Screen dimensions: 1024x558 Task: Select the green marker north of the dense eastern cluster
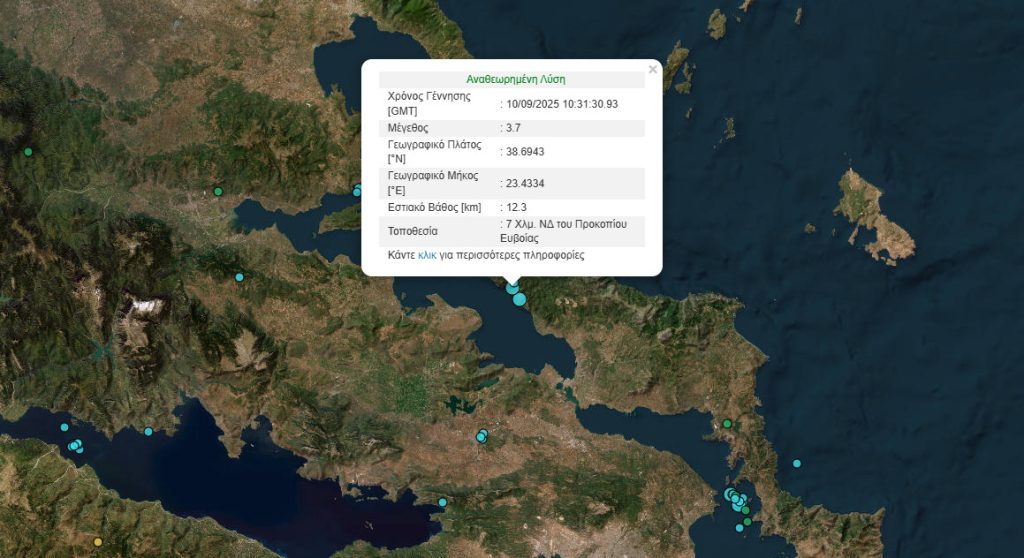(x=727, y=424)
